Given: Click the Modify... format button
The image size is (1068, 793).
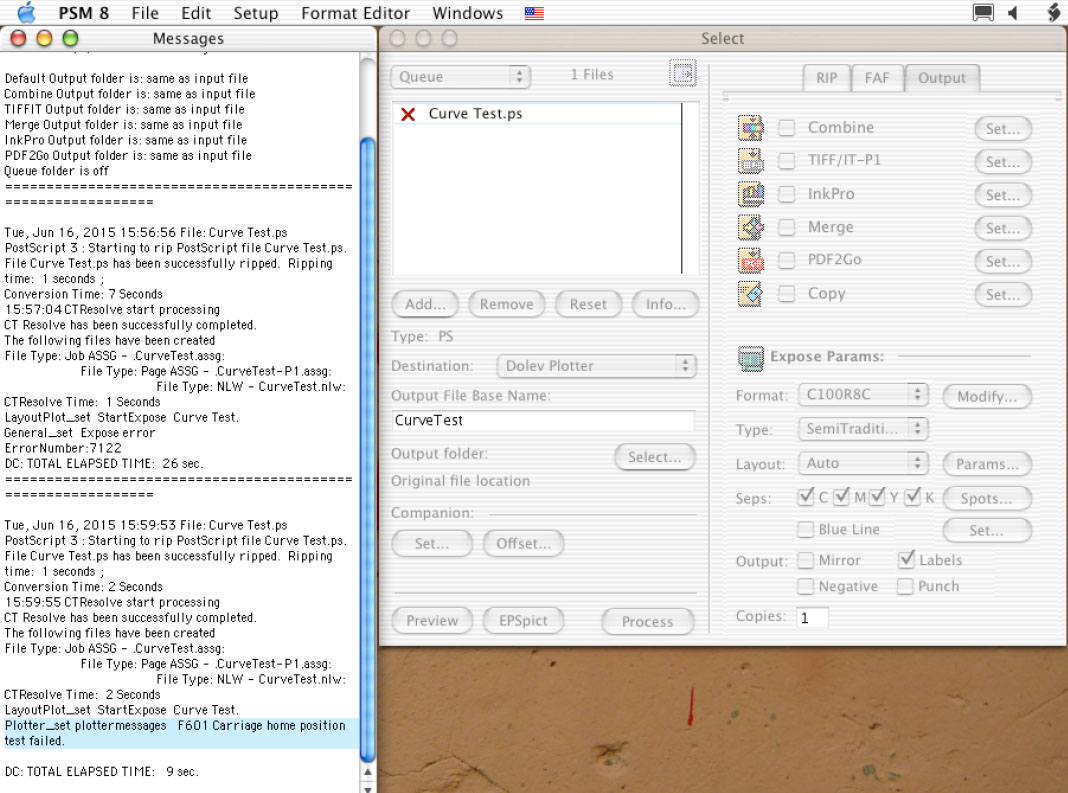Looking at the screenshot, I should (987, 396).
